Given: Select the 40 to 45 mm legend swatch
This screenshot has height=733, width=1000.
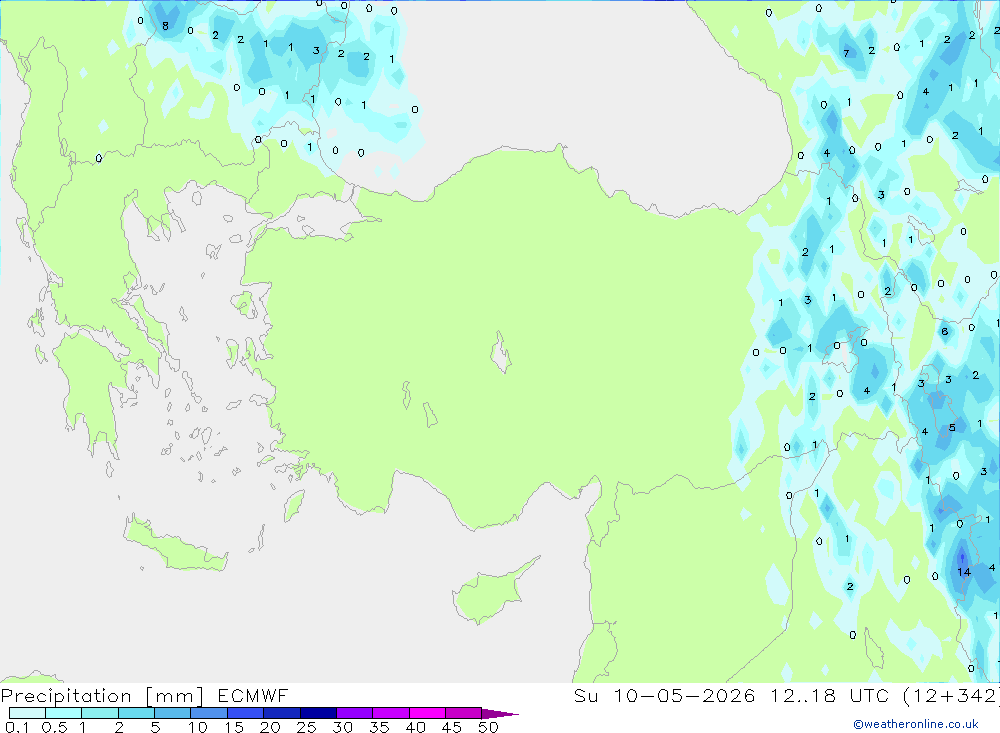Looking at the screenshot, I should (x=427, y=713).
